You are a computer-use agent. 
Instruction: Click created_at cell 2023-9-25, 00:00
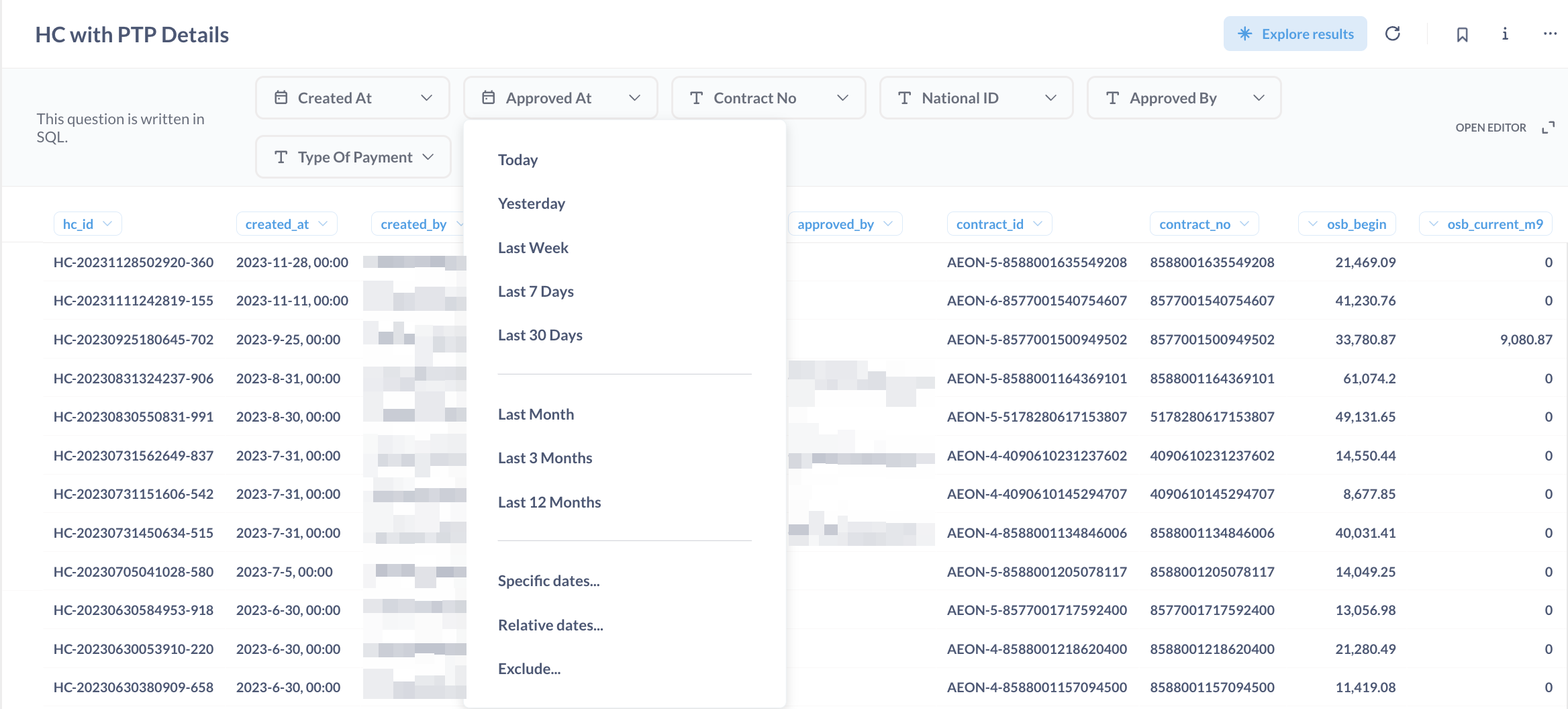pos(289,340)
